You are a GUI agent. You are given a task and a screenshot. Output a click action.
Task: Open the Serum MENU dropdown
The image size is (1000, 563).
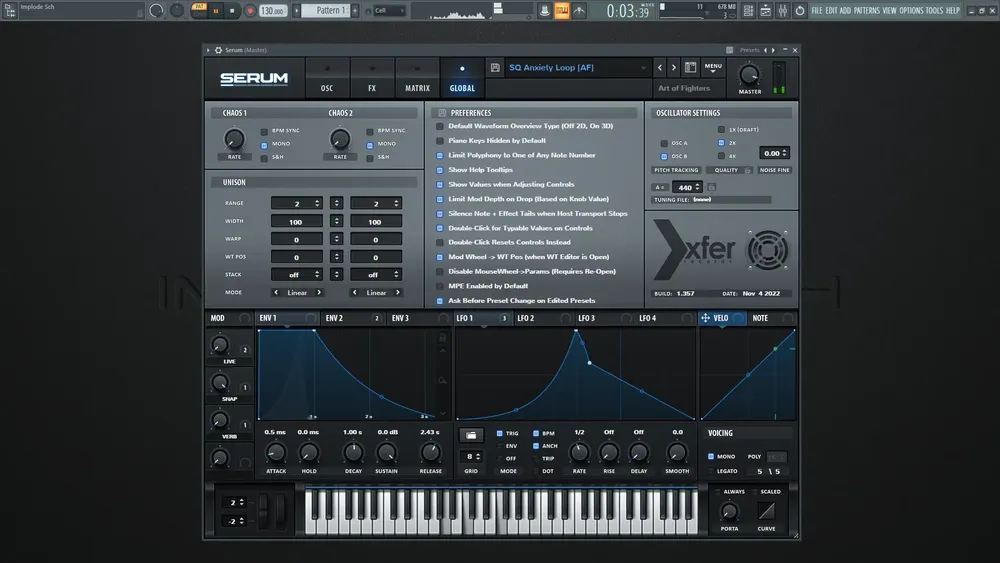point(713,68)
